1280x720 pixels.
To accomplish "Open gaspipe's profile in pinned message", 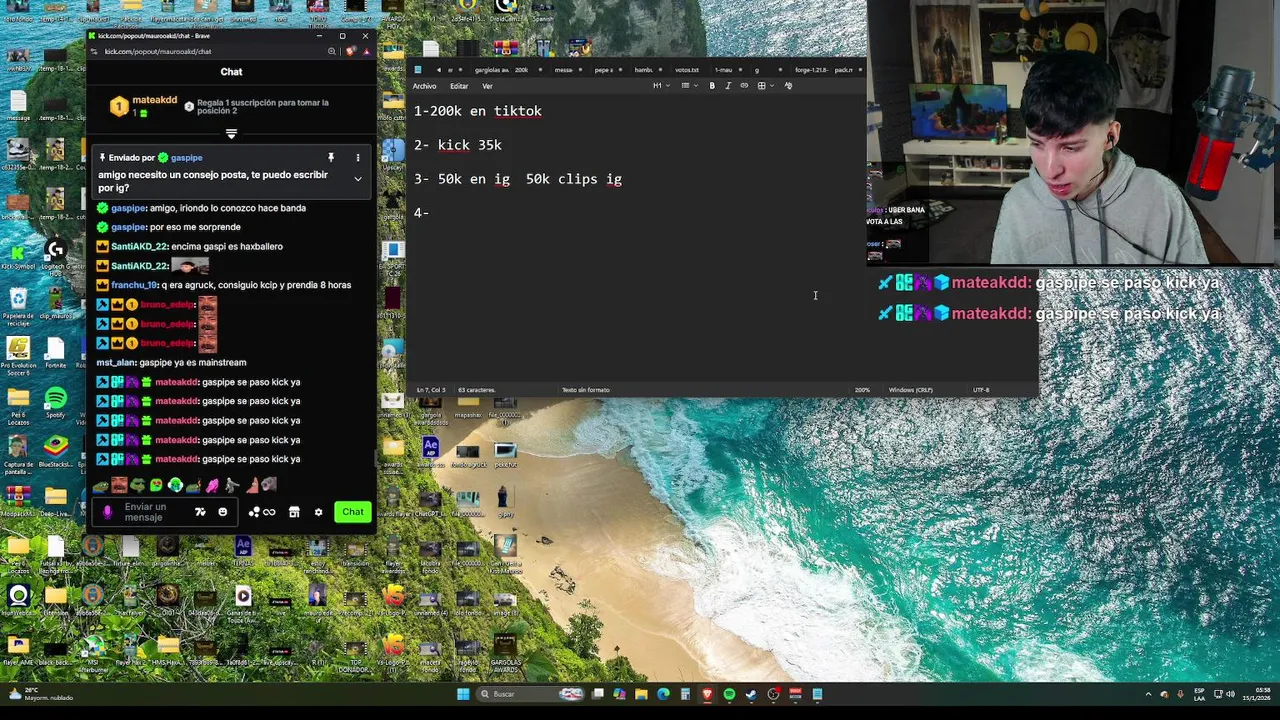I will (x=186, y=158).
